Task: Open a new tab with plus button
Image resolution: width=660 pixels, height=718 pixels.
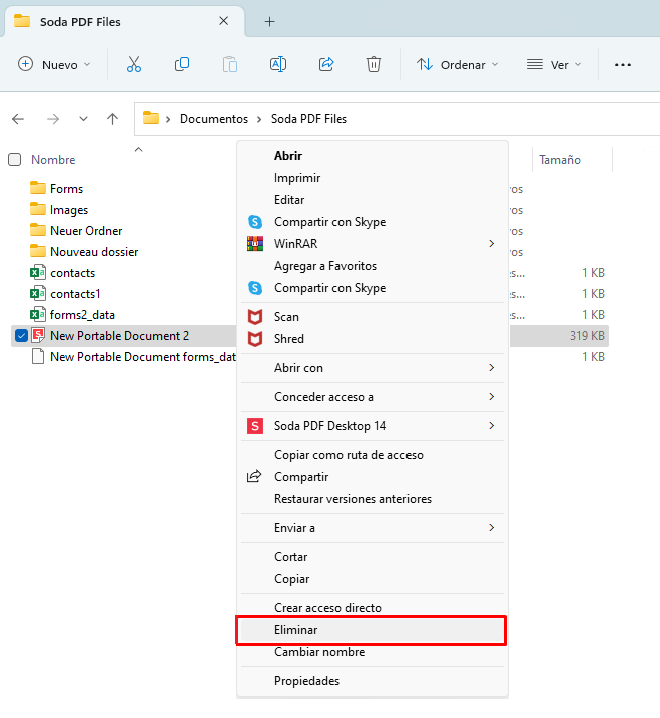Action: 269,22
